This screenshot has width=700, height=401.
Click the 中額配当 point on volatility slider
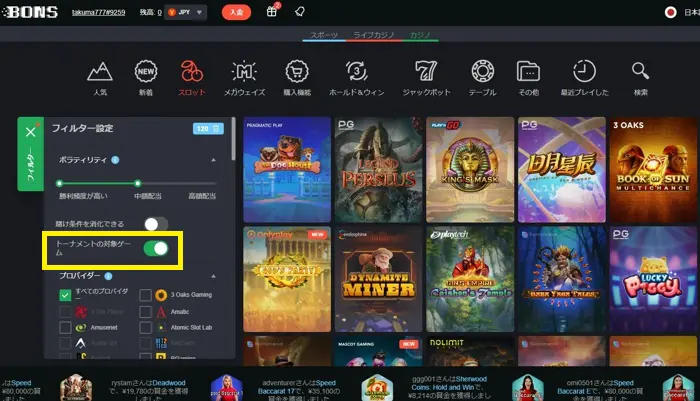pyautogui.click(x=138, y=184)
